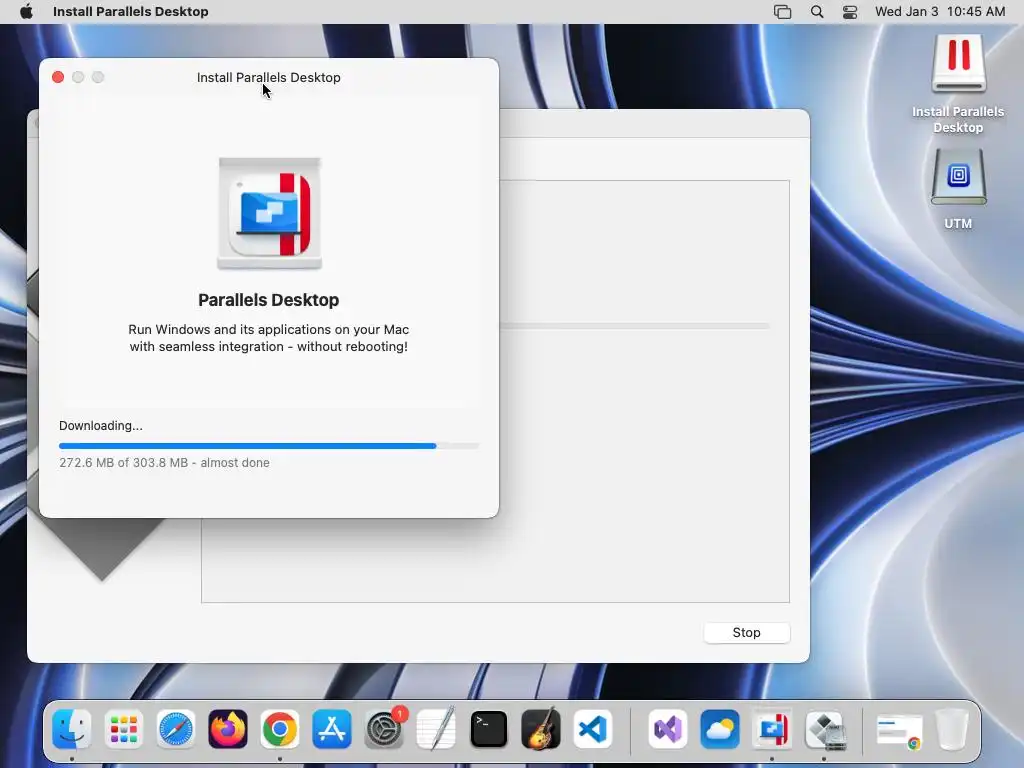The image size is (1024, 768).
Task: Open the Apple menu
Action: pyautogui.click(x=26, y=12)
